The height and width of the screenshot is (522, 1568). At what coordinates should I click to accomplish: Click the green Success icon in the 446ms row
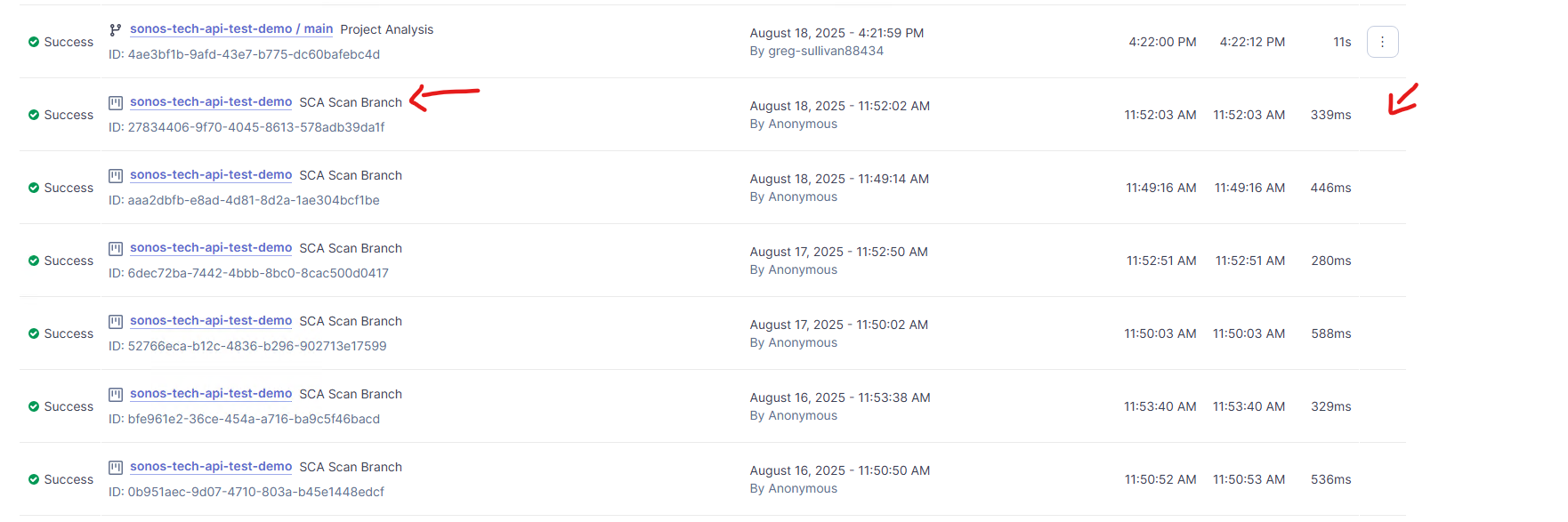[34, 188]
